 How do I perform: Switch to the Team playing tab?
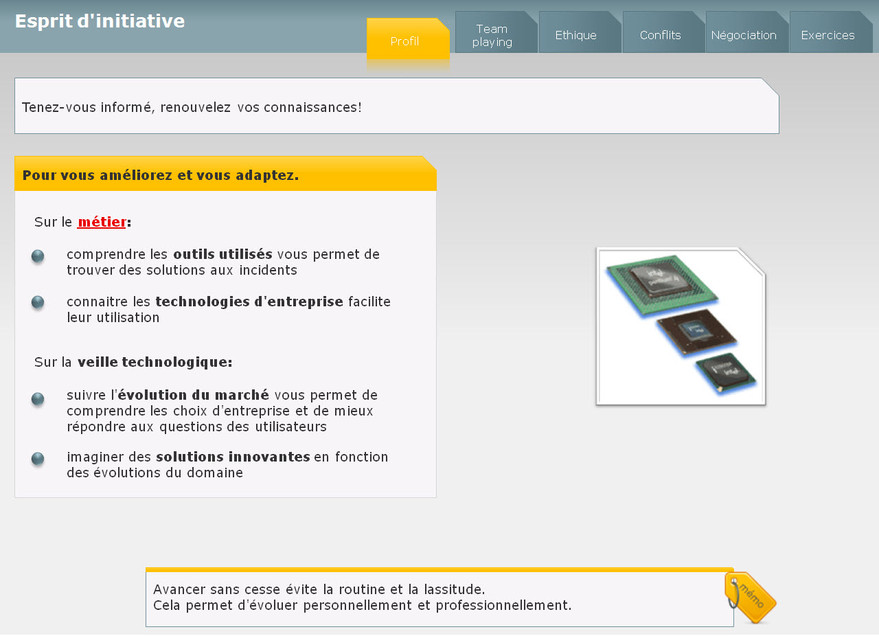[492, 35]
